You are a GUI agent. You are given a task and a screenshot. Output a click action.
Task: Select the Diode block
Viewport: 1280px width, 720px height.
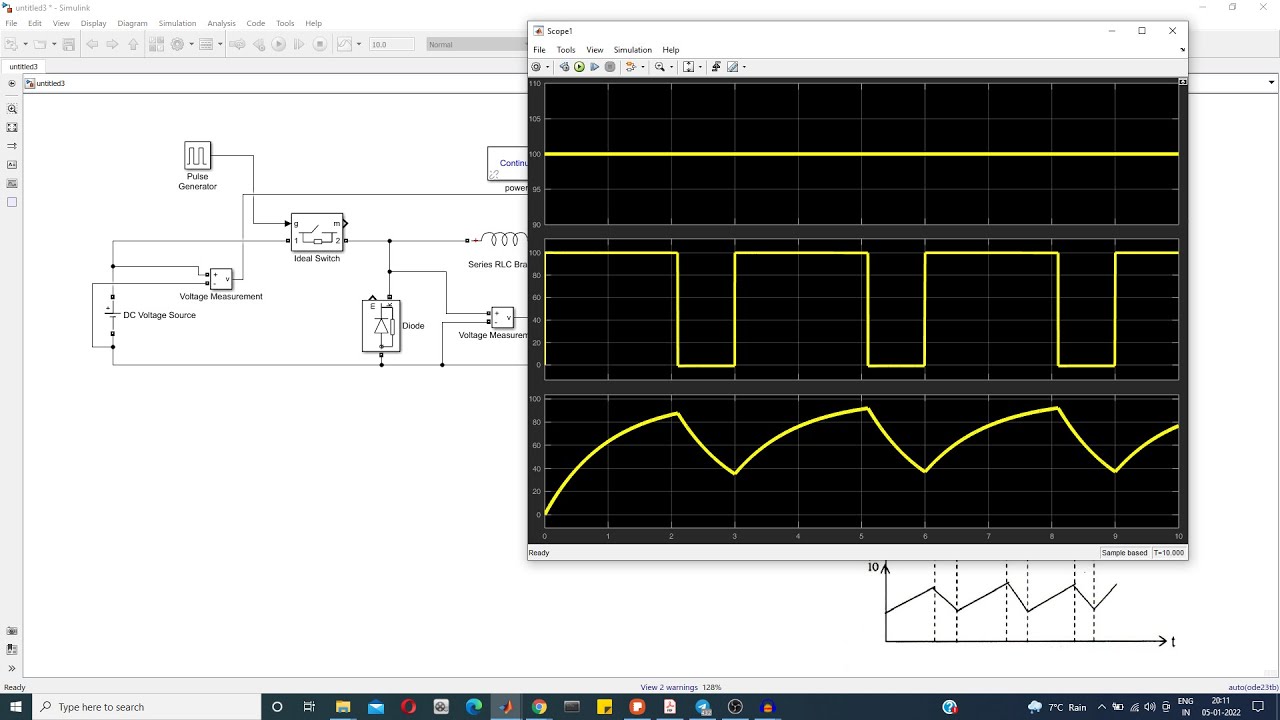382,326
